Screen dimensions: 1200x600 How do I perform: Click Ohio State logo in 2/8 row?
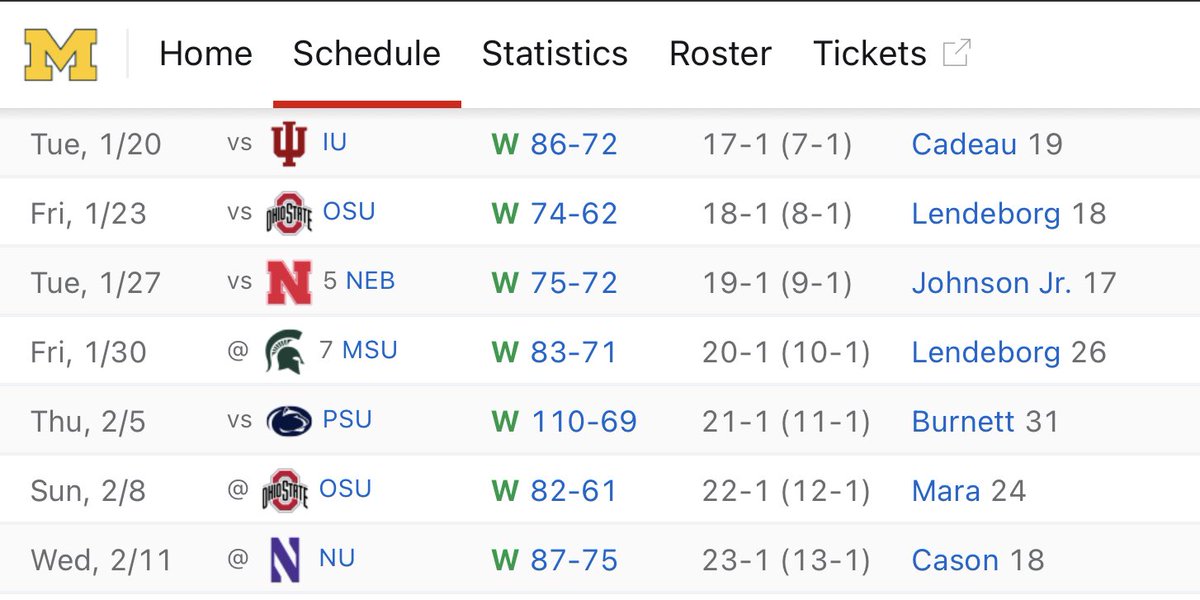(286, 491)
